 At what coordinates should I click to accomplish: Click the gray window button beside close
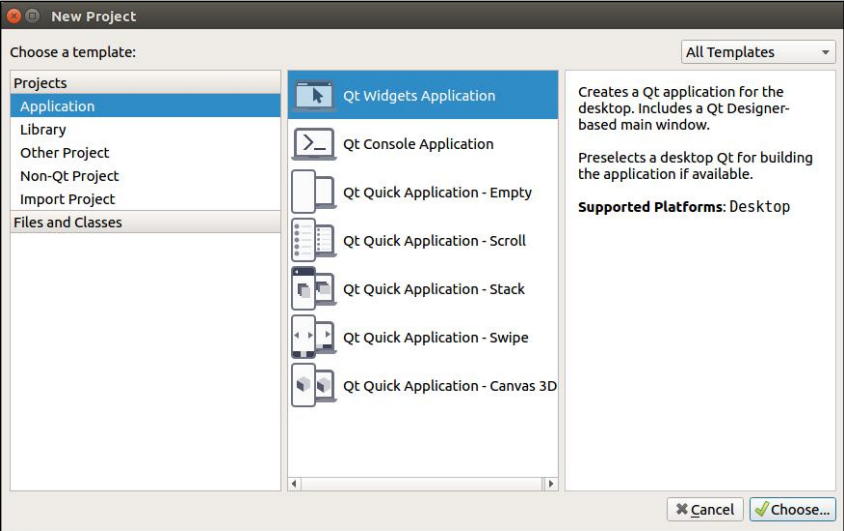pyautogui.click(x=33, y=16)
